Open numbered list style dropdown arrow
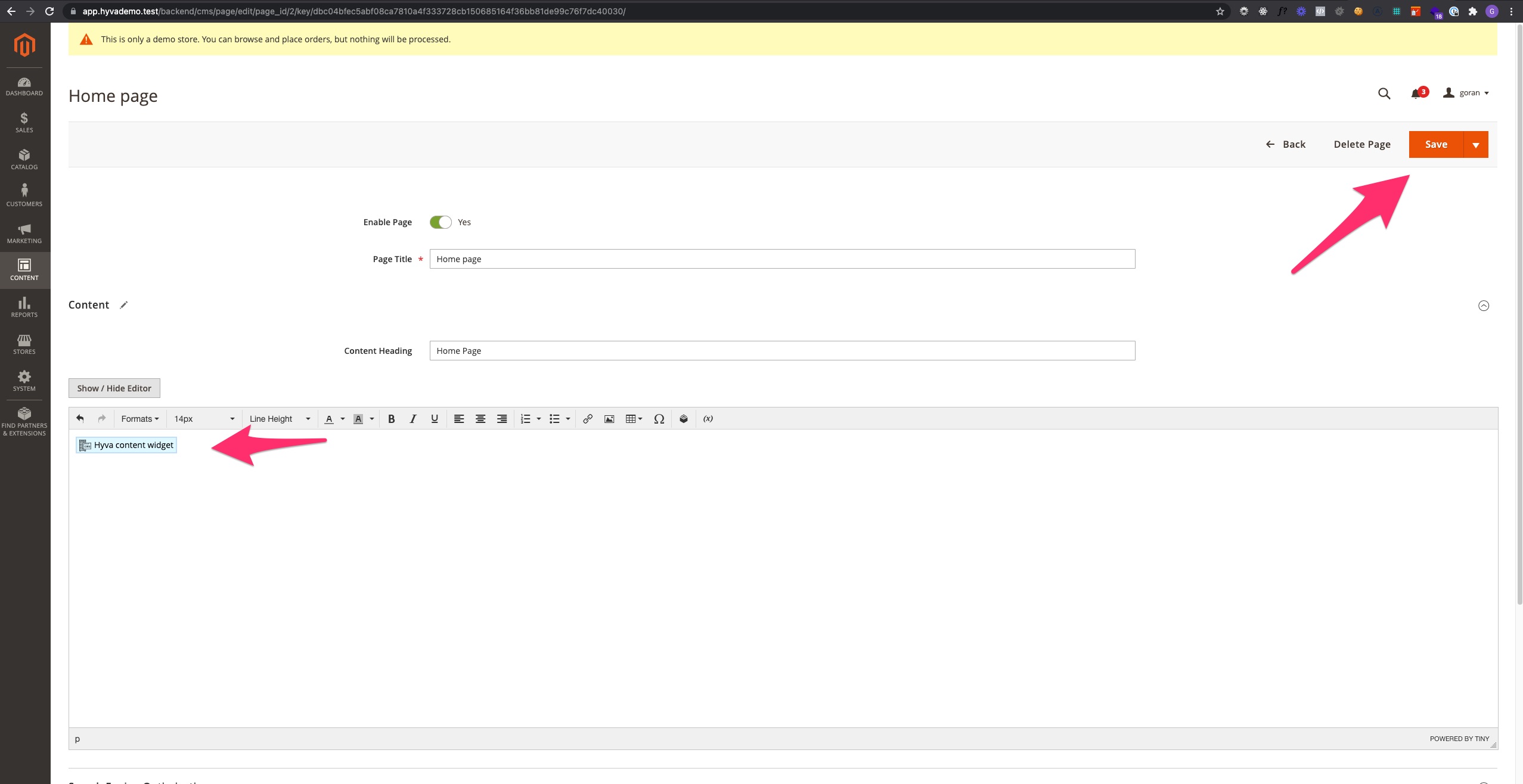The width and height of the screenshot is (1523, 784). click(x=539, y=419)
